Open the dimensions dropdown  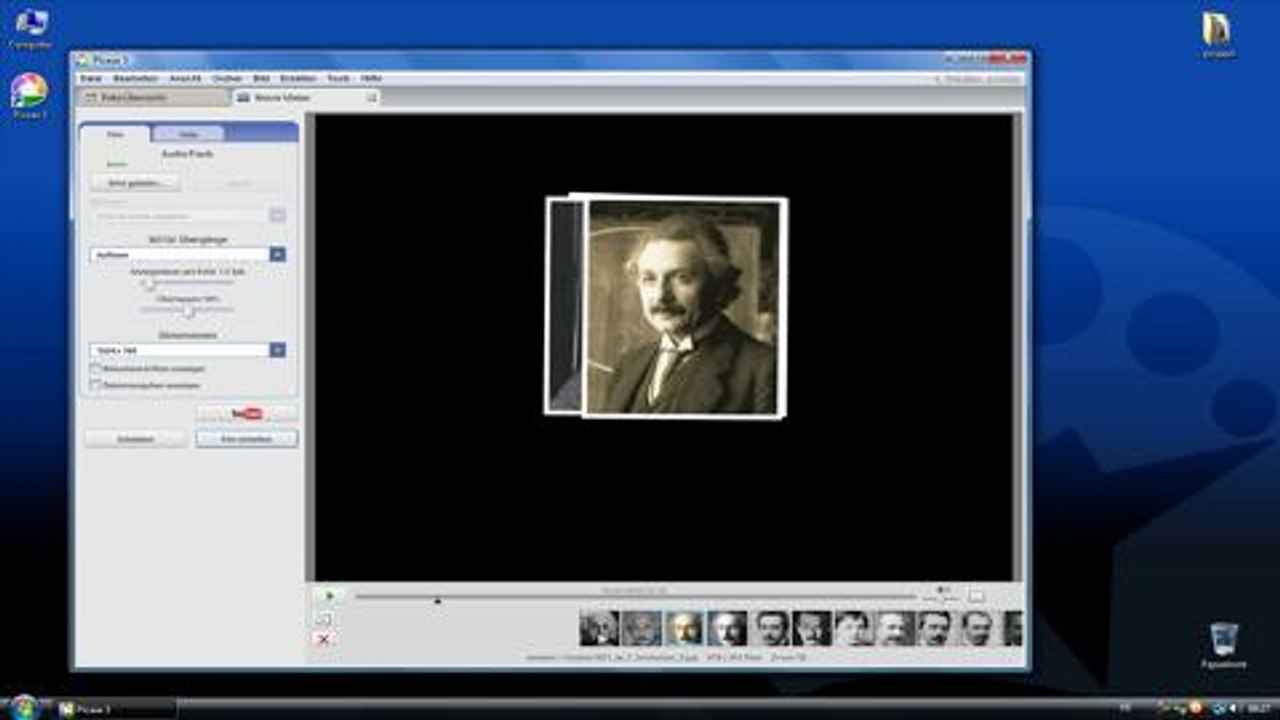188,350
